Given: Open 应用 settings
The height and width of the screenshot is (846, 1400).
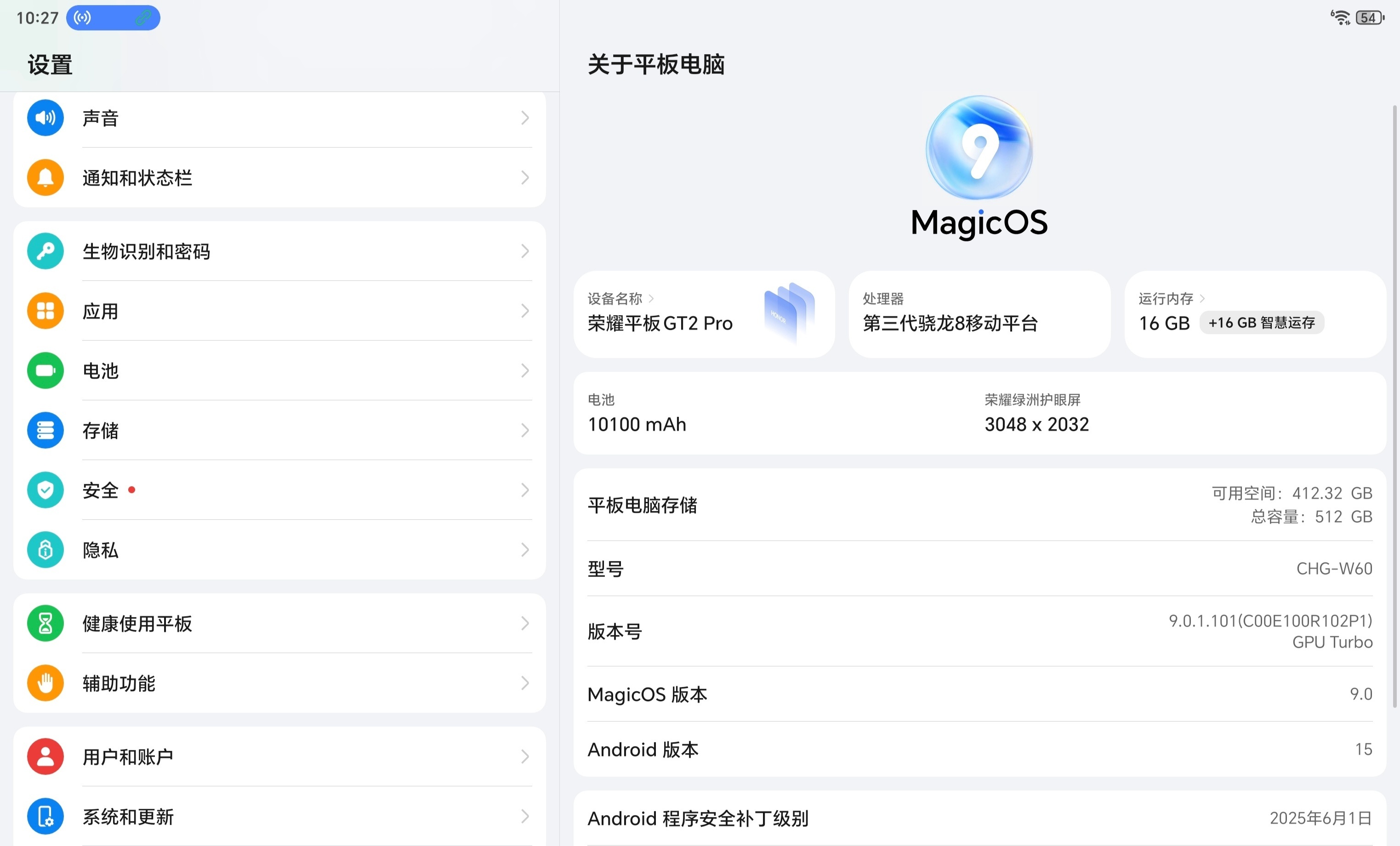Looking at the screenshot, I should click(279, 311).
